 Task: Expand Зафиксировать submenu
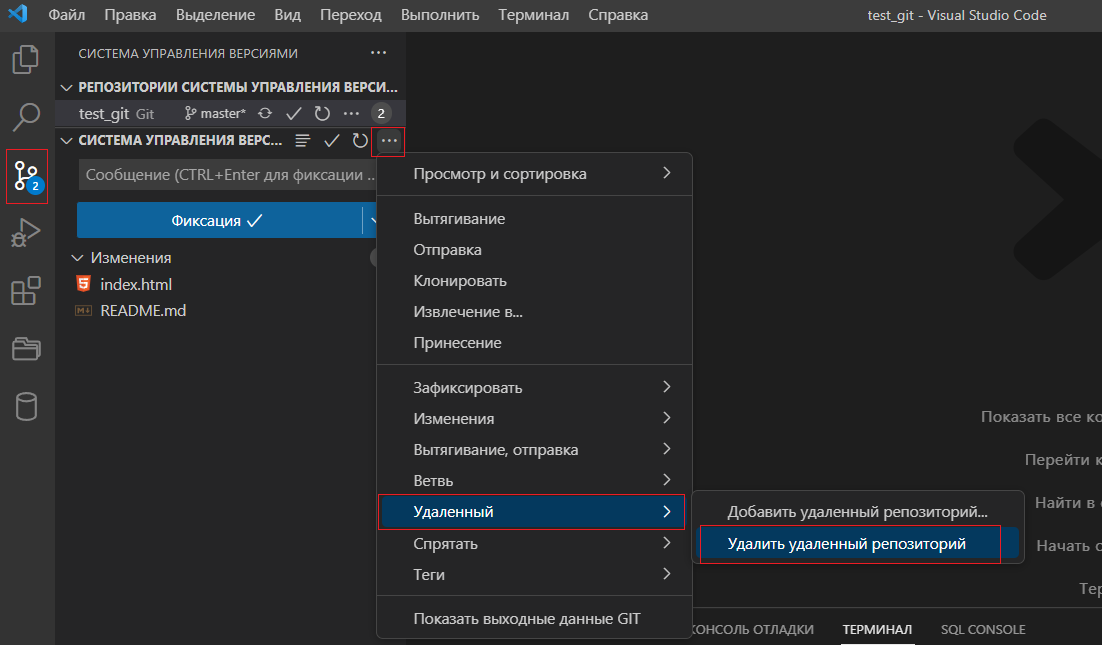pyautogui.click(x=535, y=387)
